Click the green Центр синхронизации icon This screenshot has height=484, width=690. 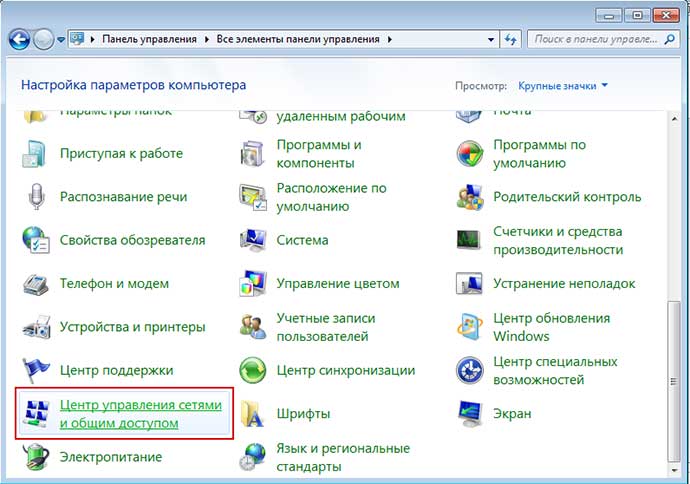click(x=253, y=370)
